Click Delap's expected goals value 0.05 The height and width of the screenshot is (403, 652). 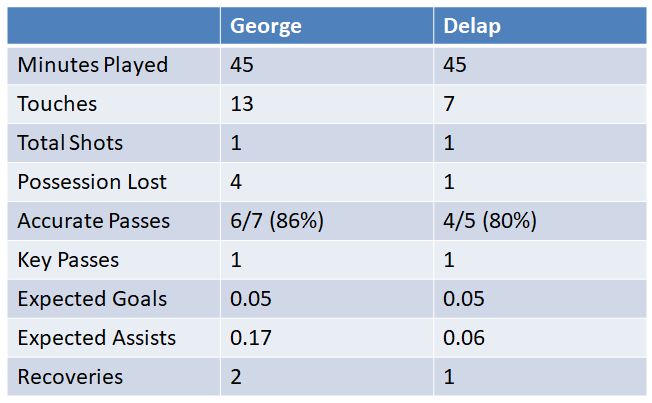pyautogui.click(x=464, y=299)
